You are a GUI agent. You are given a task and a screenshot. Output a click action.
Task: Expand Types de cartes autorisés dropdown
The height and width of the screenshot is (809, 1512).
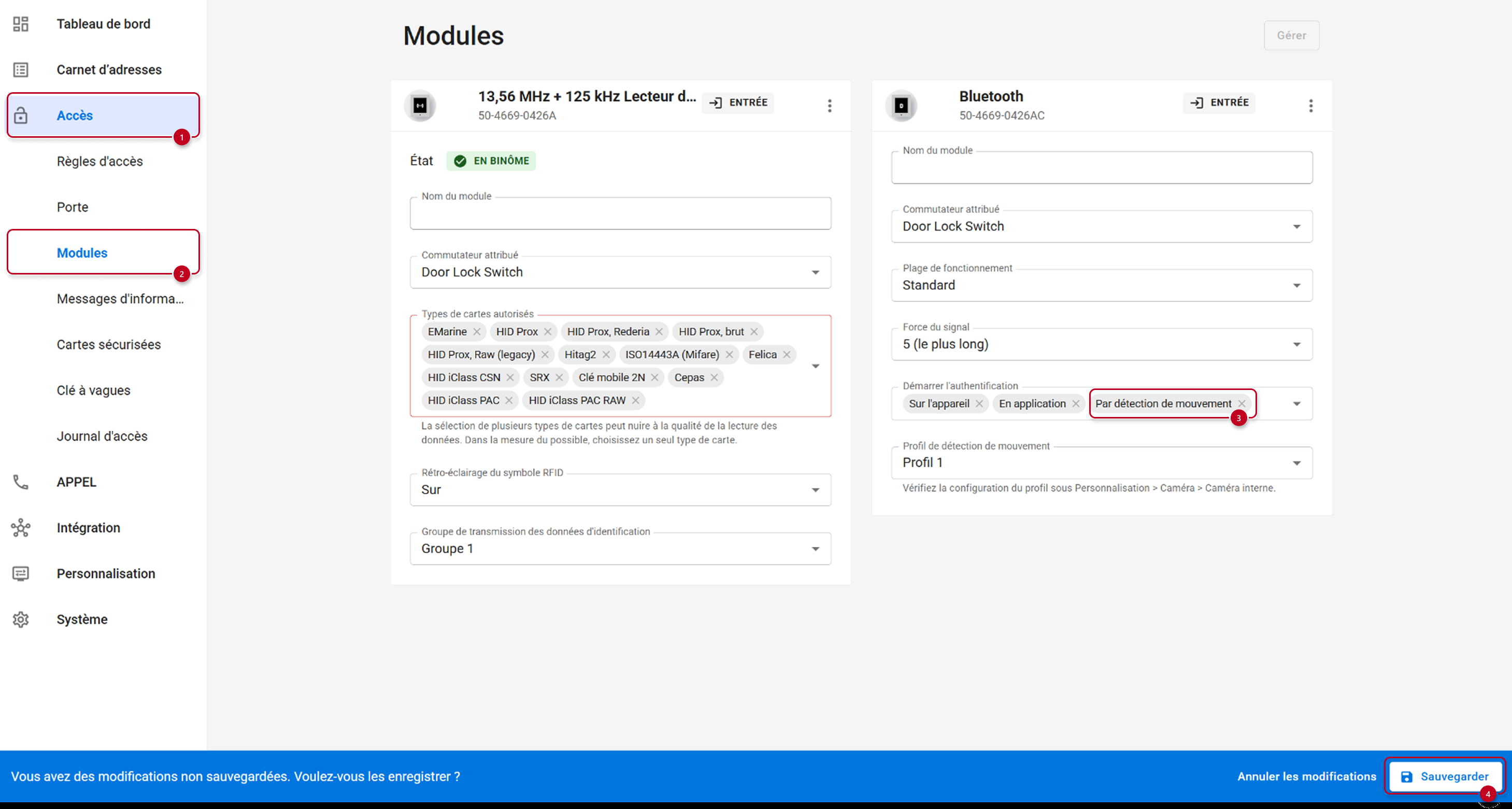[815, 366]
